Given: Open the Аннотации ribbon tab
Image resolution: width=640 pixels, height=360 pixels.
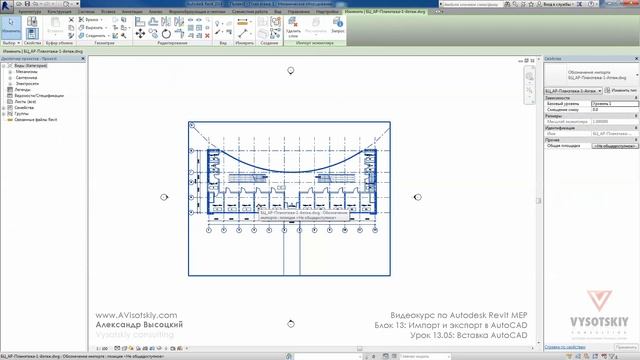Looking at the screenshot, I should (132, 12).
